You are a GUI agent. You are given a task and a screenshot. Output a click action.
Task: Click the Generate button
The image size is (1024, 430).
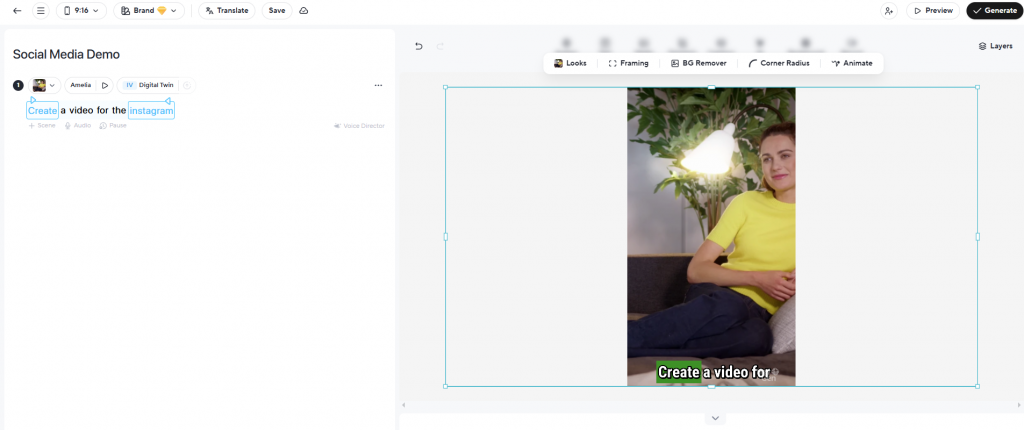994,11
